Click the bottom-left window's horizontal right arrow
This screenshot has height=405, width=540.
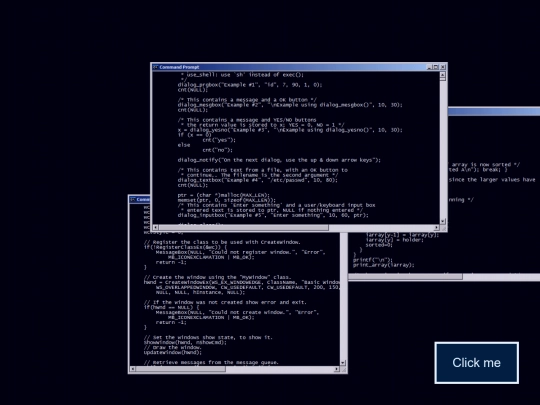[336, 369]
